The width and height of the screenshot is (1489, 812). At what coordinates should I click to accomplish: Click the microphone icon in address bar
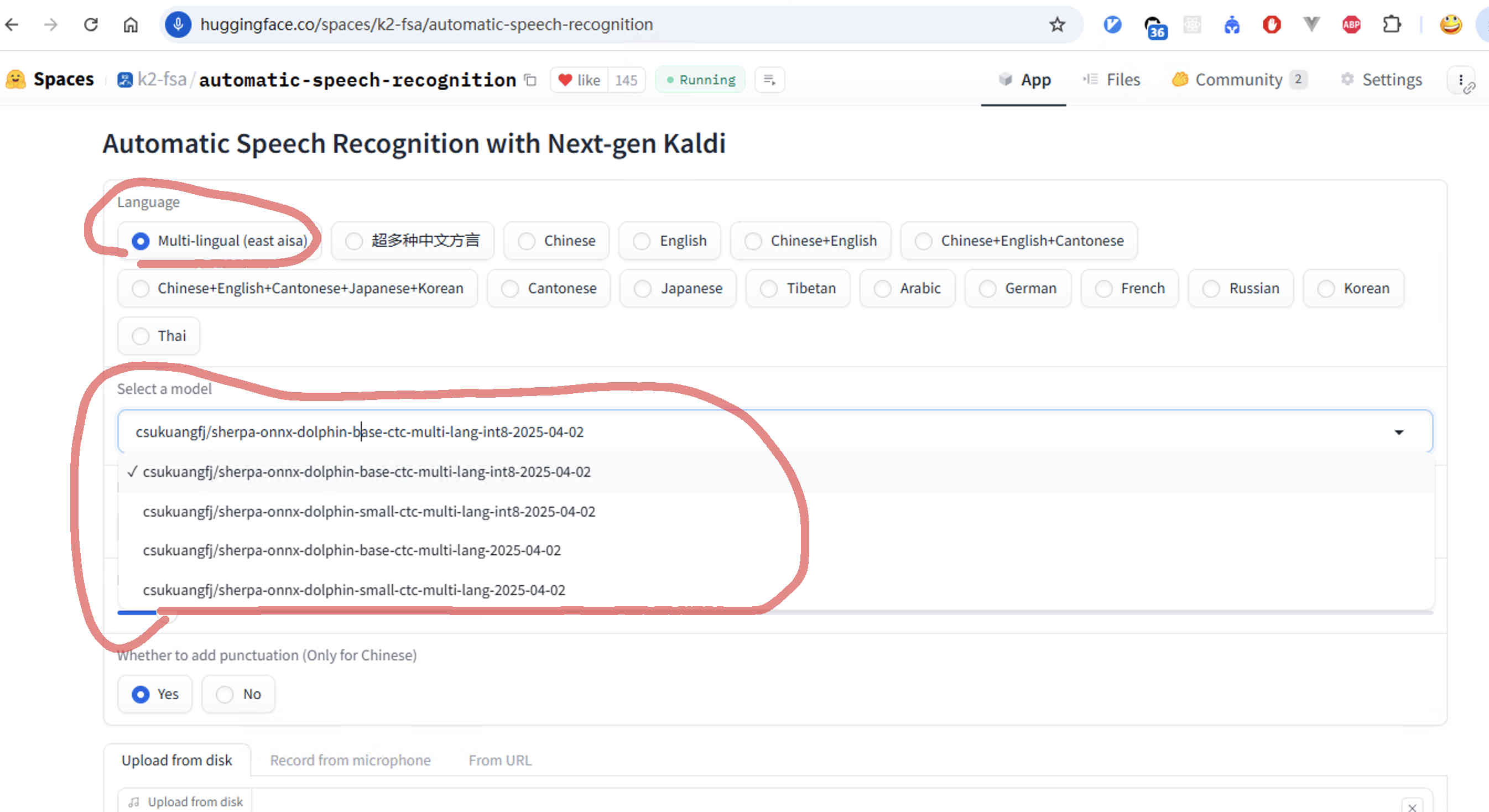pyautogui.click(x=178, y=24)
